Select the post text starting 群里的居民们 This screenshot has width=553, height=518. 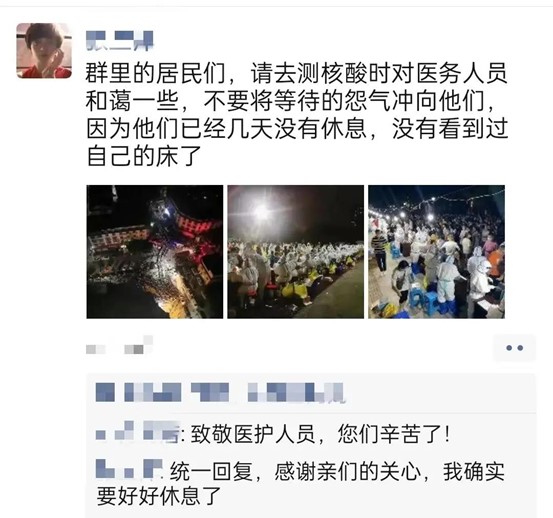pos(297,114)
